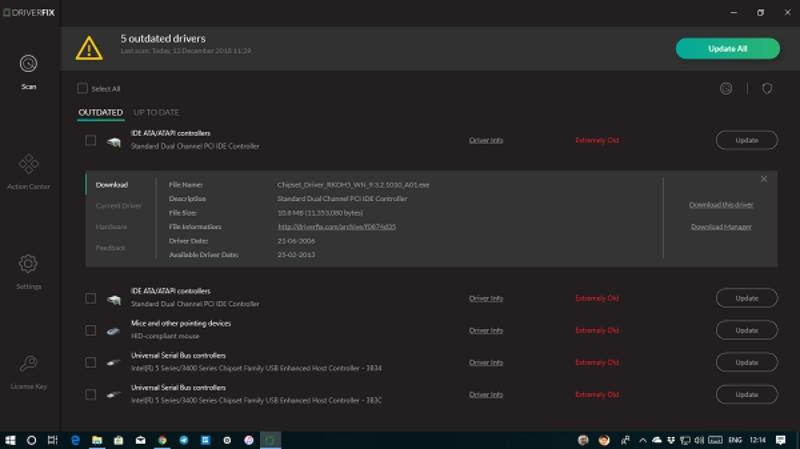Click the mouse device icon for HID-compliant mouse
The width and height of the screenshot is (800, 449).
pos(113,331)
